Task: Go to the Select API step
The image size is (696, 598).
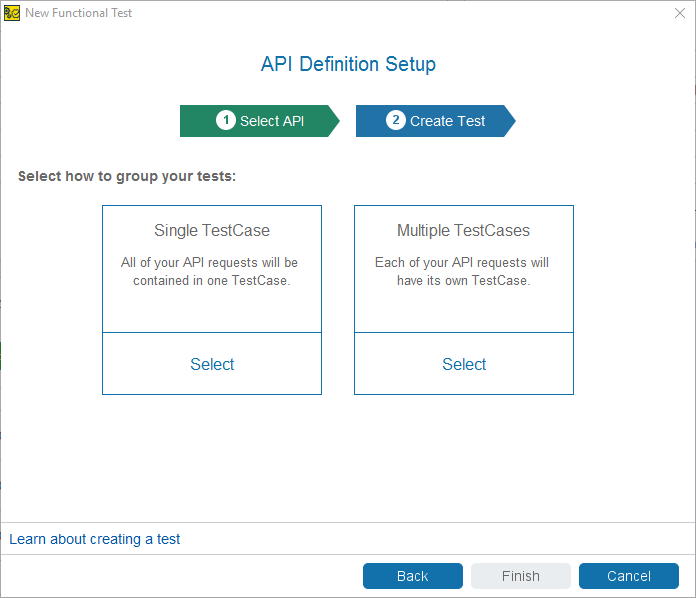Action: point(260,121)
